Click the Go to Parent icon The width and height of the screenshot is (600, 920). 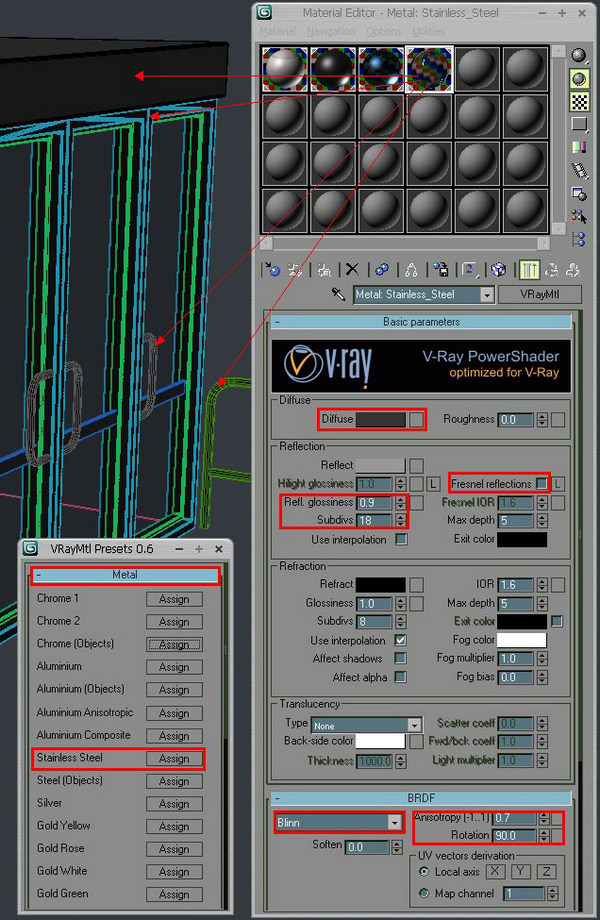551,269
